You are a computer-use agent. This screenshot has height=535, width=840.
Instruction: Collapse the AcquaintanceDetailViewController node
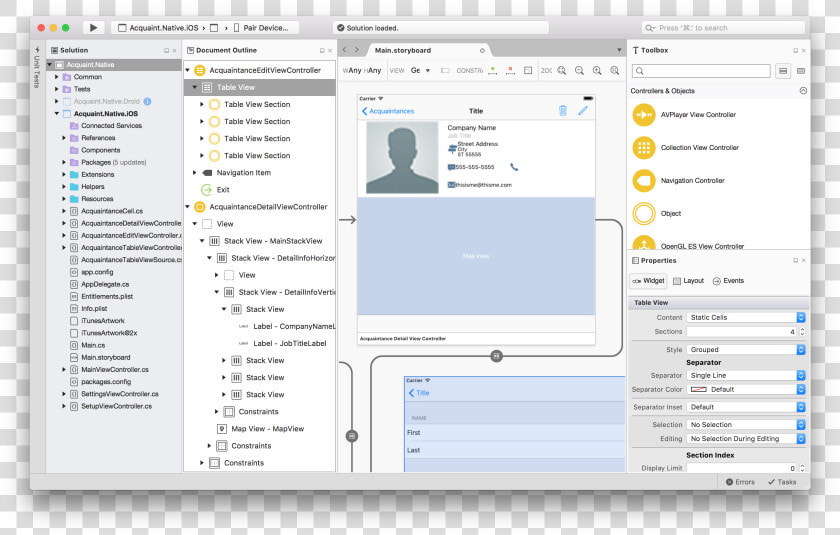(188, 207)
